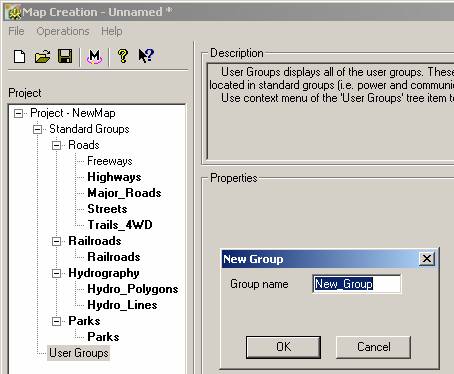The width and height of the screenshot is (454, 374).
Task: Select the Parks child layer
Action: (x=103, y=337)
